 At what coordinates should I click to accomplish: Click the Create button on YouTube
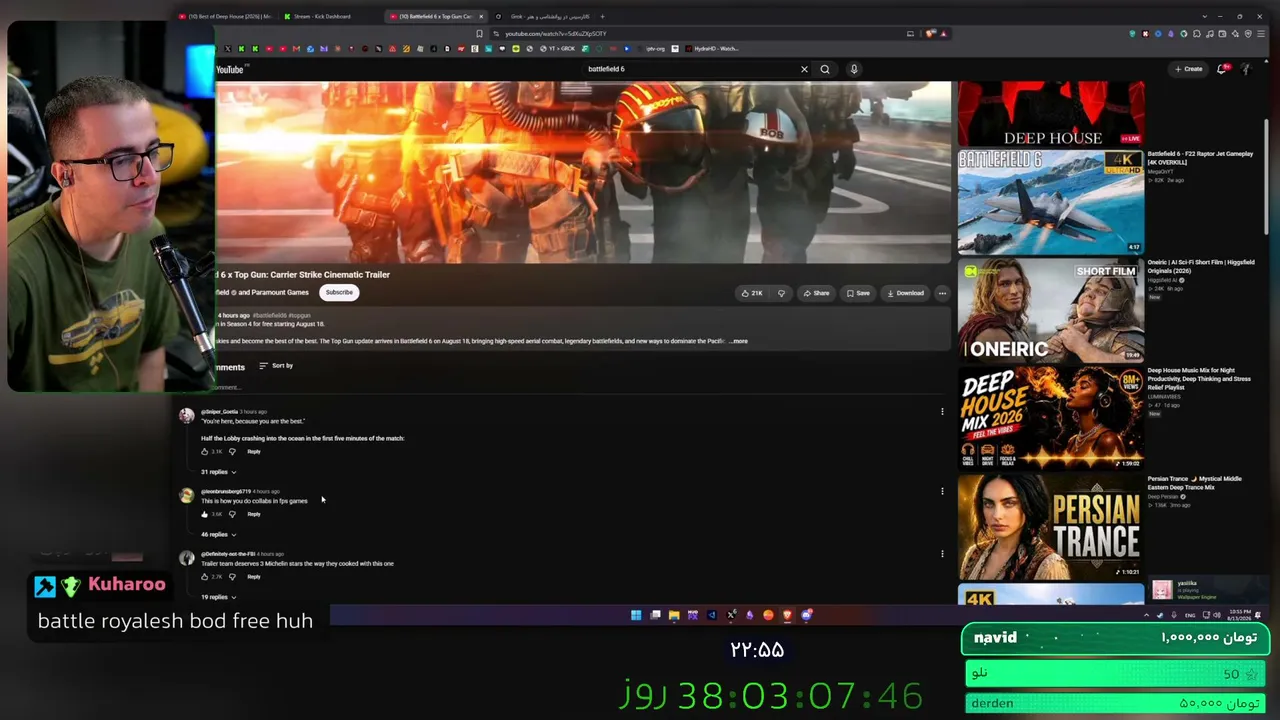coord(1189,69)
